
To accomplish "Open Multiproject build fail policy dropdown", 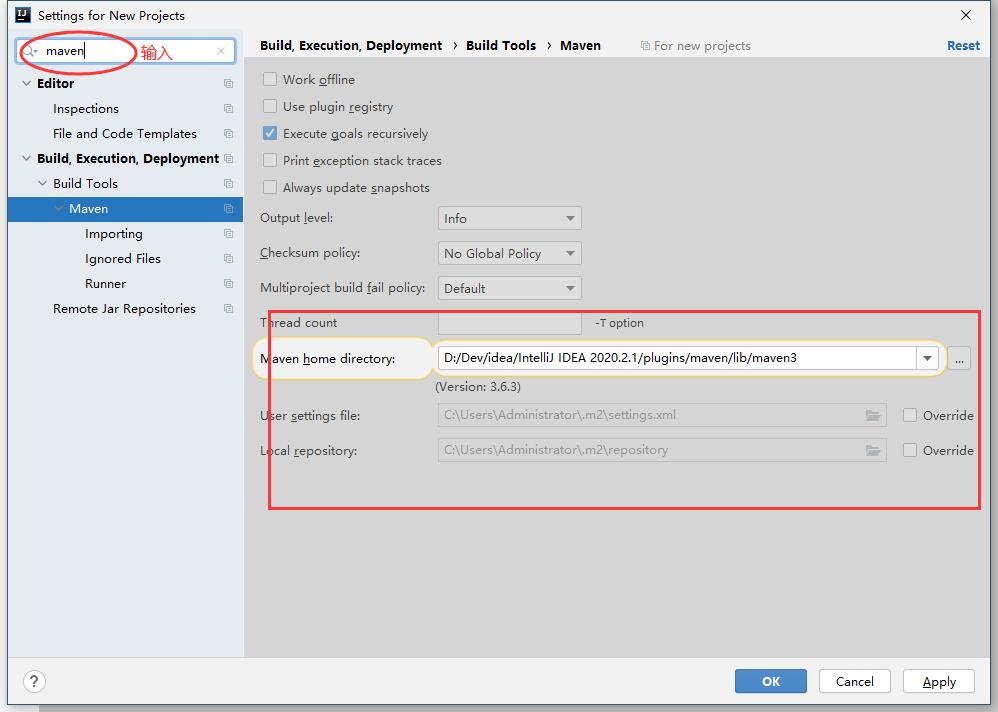I will [x=509, y=288].
